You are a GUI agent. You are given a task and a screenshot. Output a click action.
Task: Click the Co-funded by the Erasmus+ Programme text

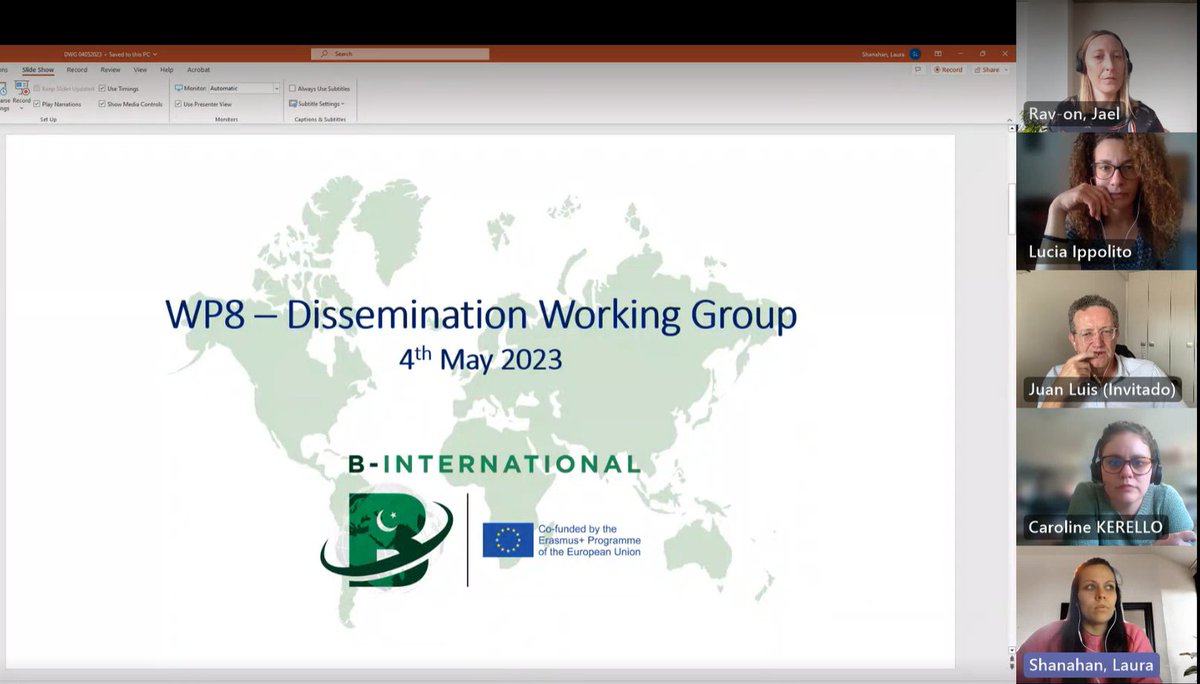pos(590,540)
